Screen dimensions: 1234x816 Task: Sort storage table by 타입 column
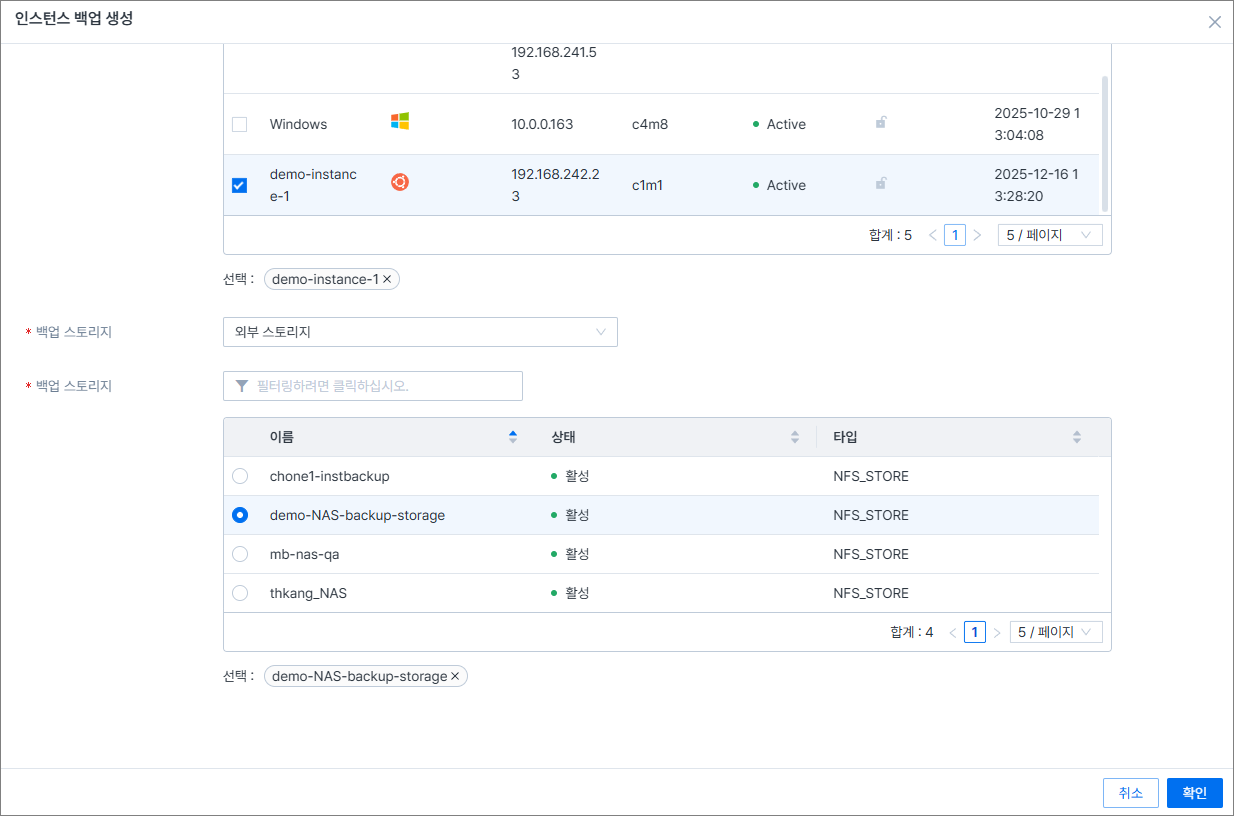pos(1077,437)
